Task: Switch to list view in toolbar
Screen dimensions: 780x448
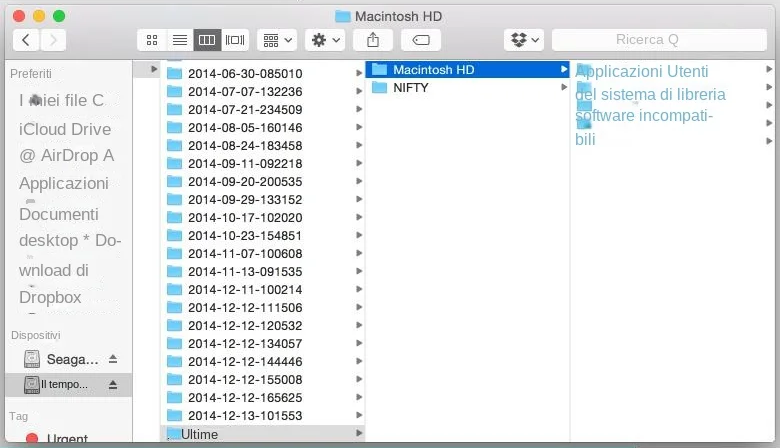Action: click(180, 40)
